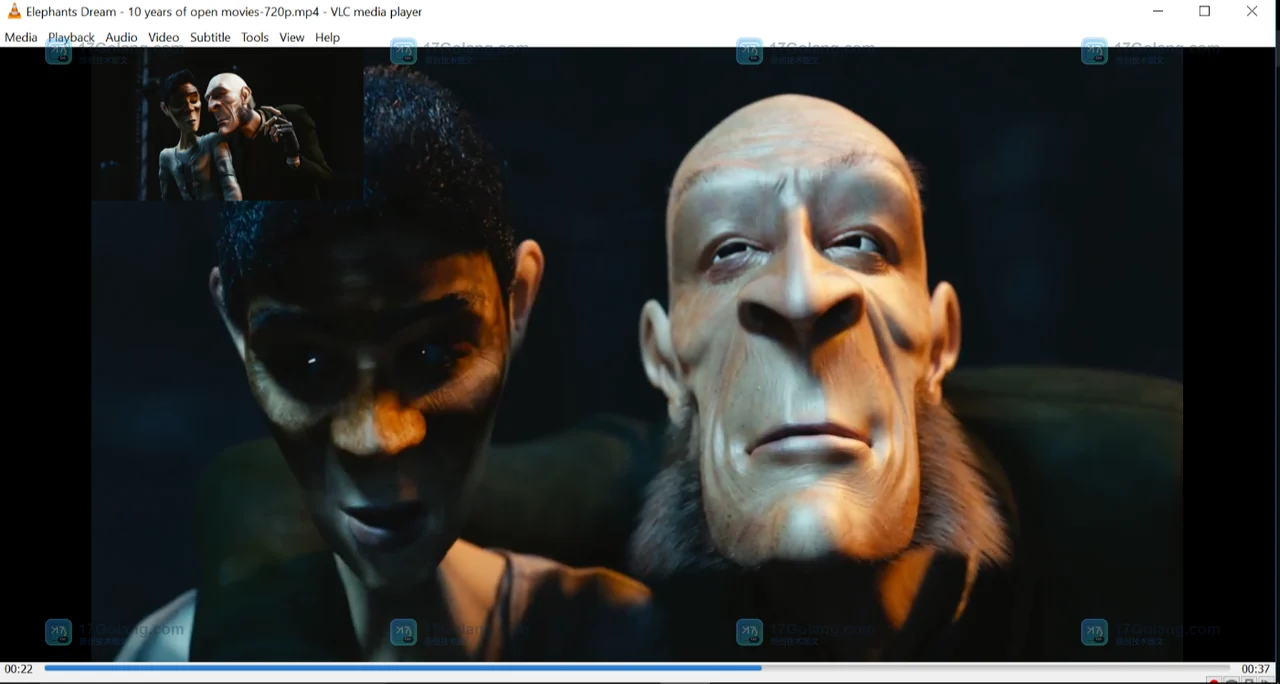Open the Tools menu
Image resolution: width=1280 pixels, height=684 pixels.
(x=255, y=37)
